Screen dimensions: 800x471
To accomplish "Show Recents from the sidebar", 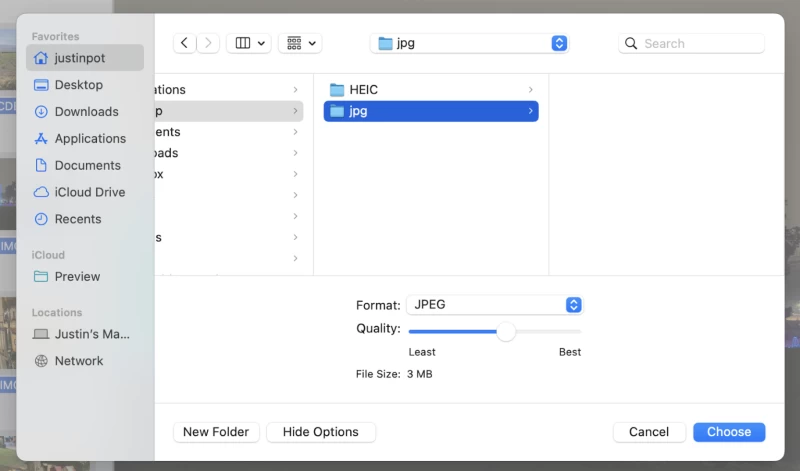I will click(x=78, y=219).
